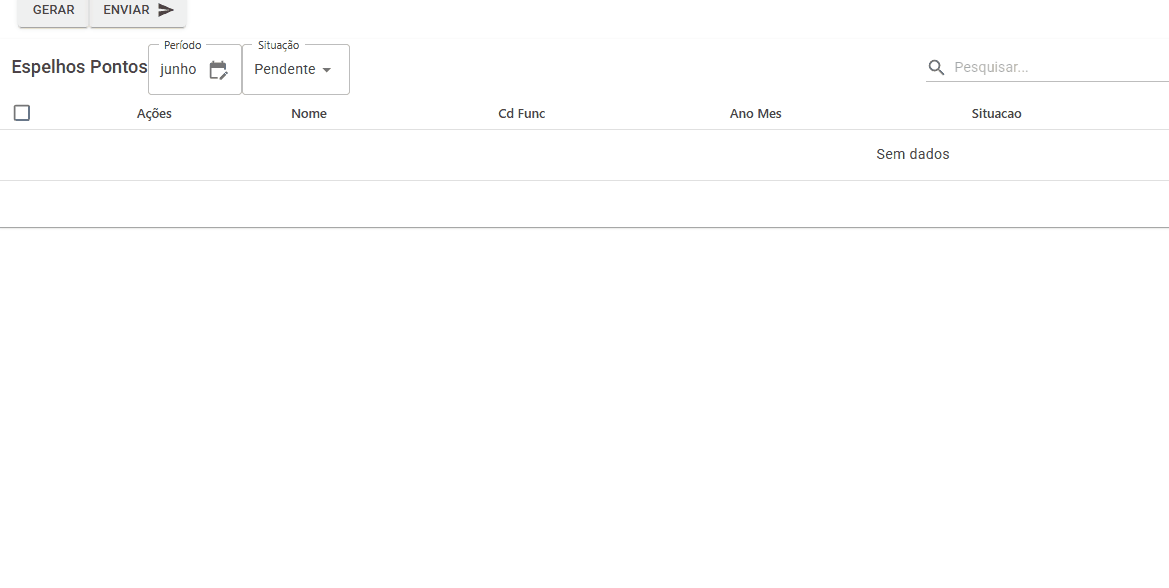Viewport: 1169px width, 588px height.
Task: Open the Período calendar edit icon
Action: point(218,70)
